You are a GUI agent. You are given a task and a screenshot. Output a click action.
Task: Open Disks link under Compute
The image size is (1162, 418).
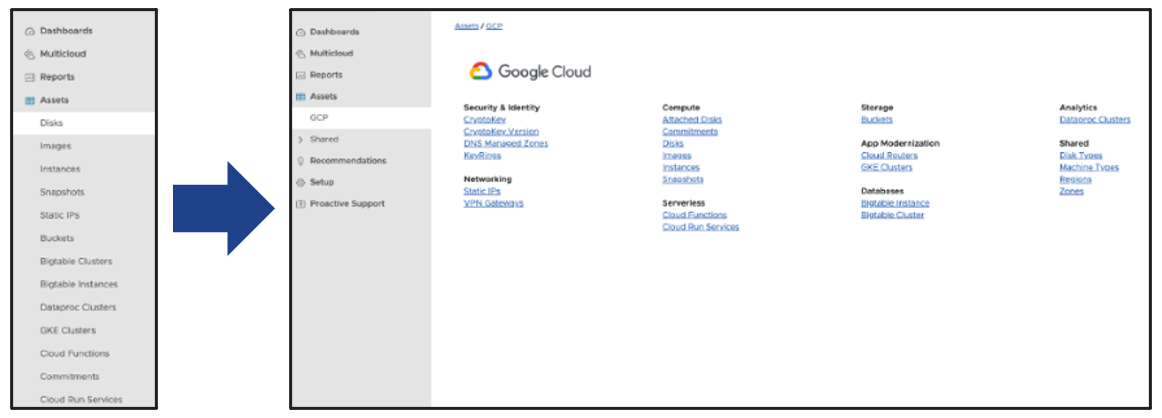673,143
